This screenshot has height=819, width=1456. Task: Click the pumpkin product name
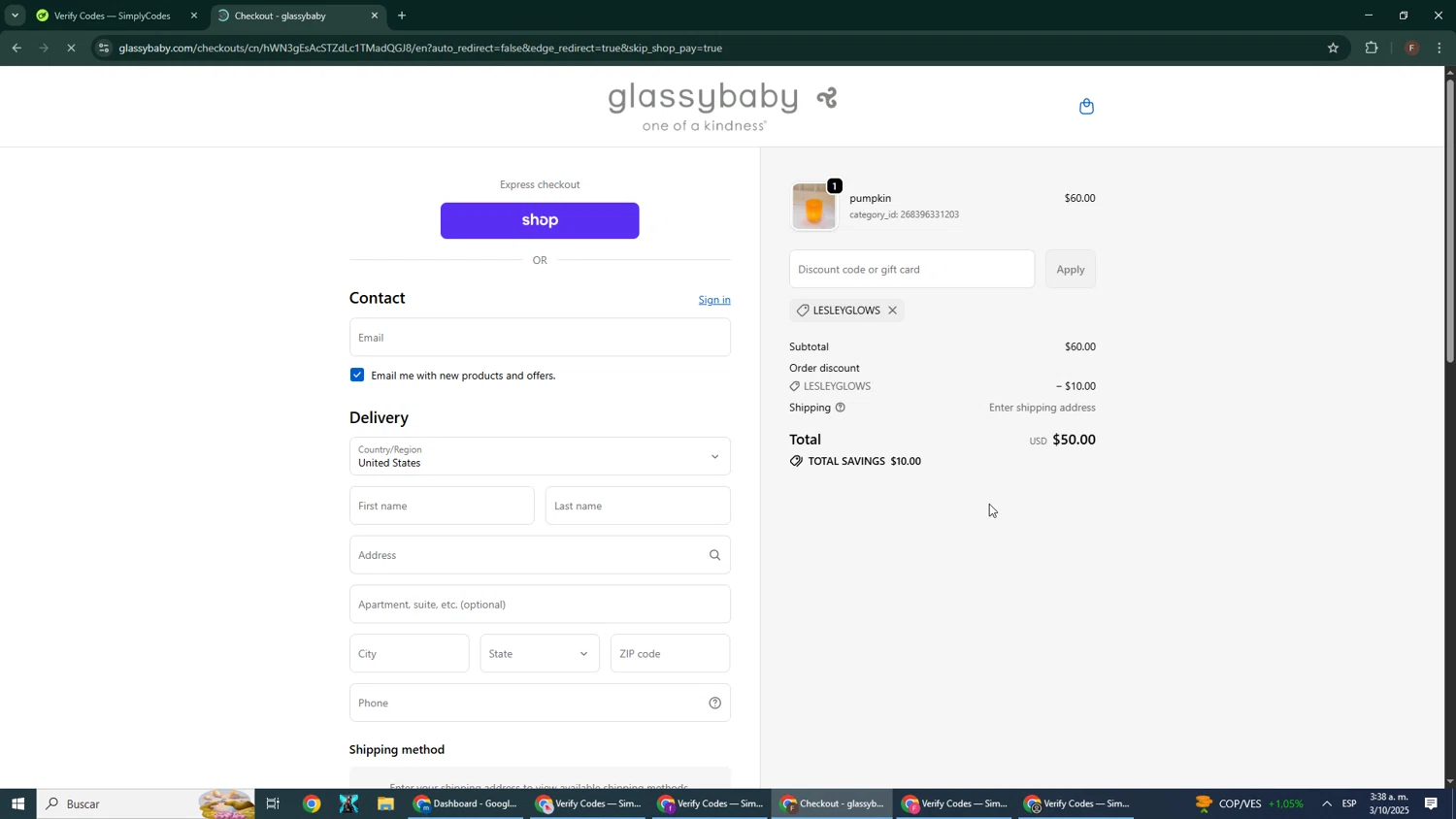tap(871, 198)
